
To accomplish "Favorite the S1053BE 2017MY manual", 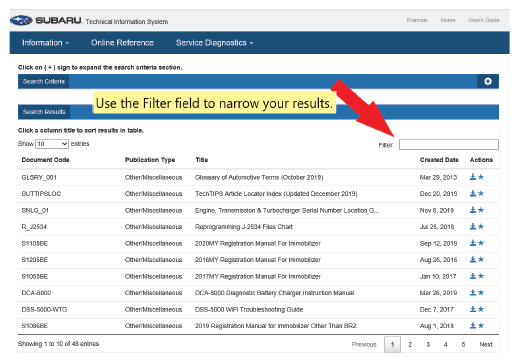I will [481, 276].
